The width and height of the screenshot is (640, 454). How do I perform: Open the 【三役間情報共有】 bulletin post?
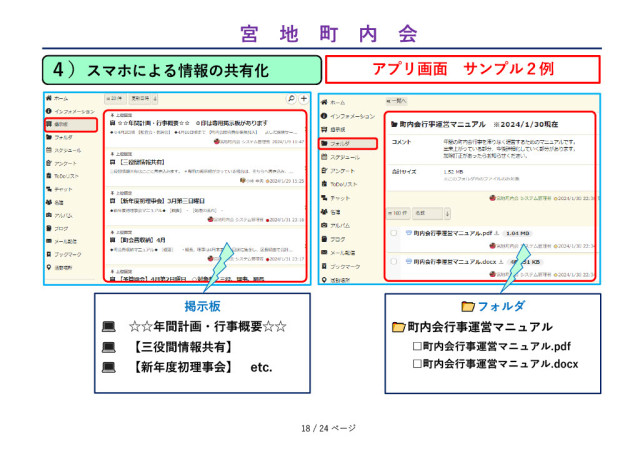(x=142, y=160)
